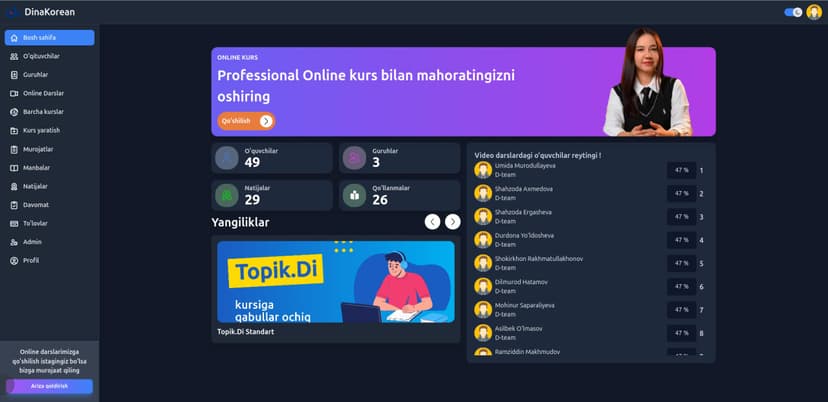
Task: Click the Profil sidebar icon
Action: tap(14, 260)
